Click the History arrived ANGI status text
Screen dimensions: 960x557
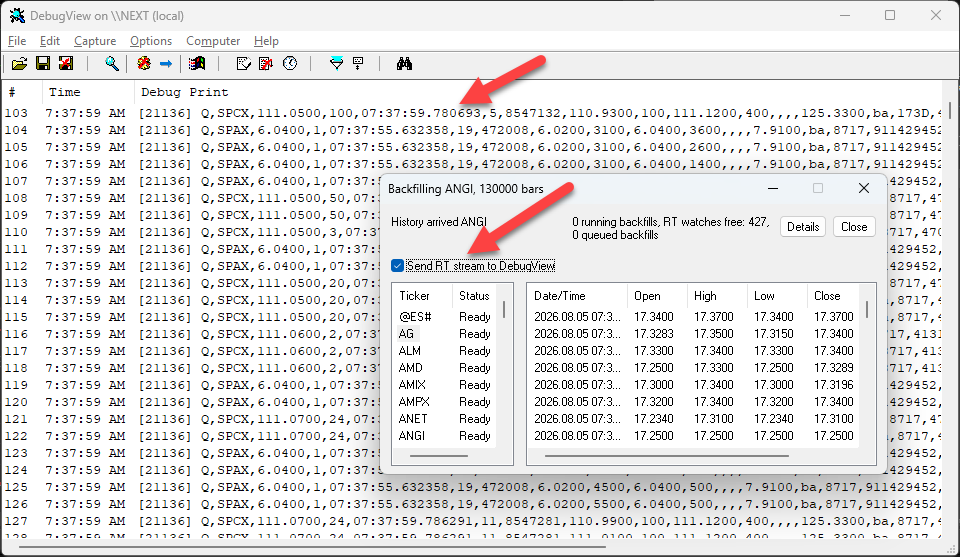tap(439, 222)
